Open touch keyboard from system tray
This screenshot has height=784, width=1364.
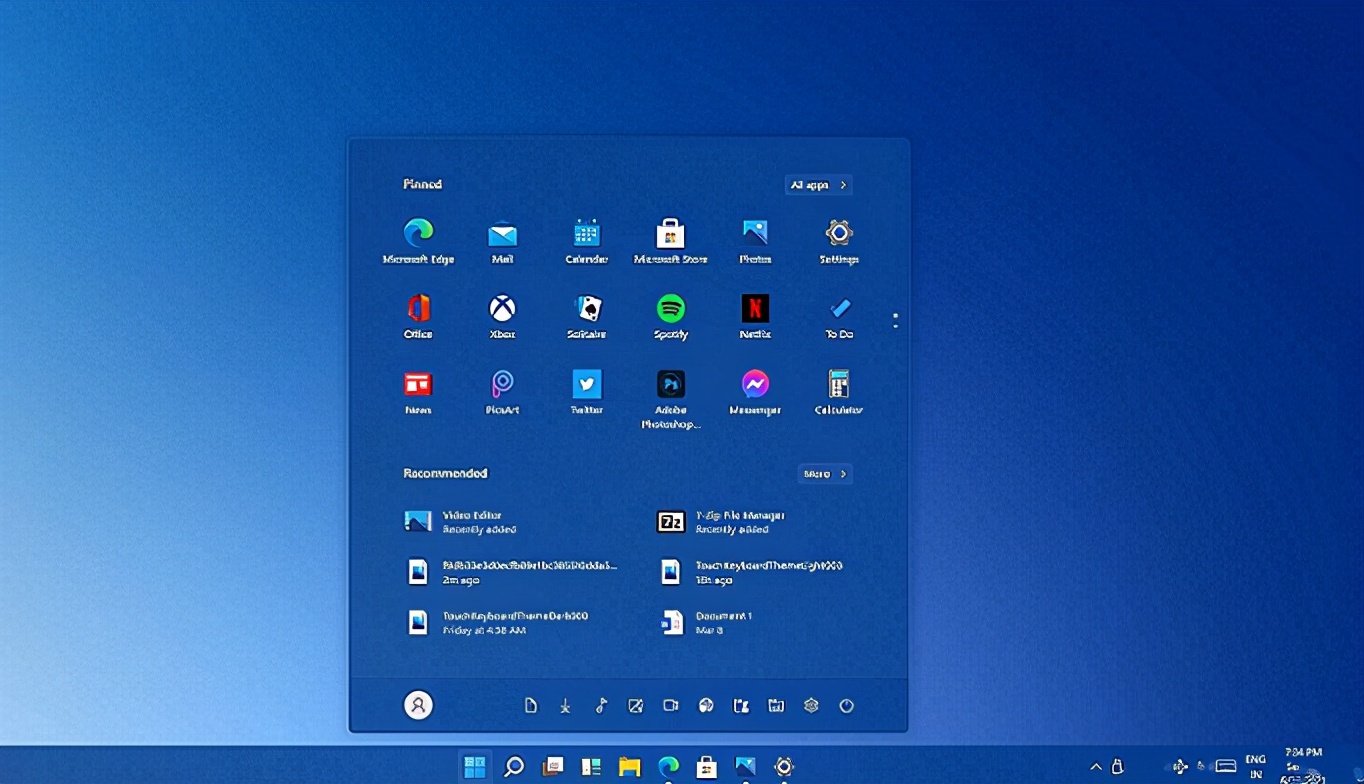1226,767
